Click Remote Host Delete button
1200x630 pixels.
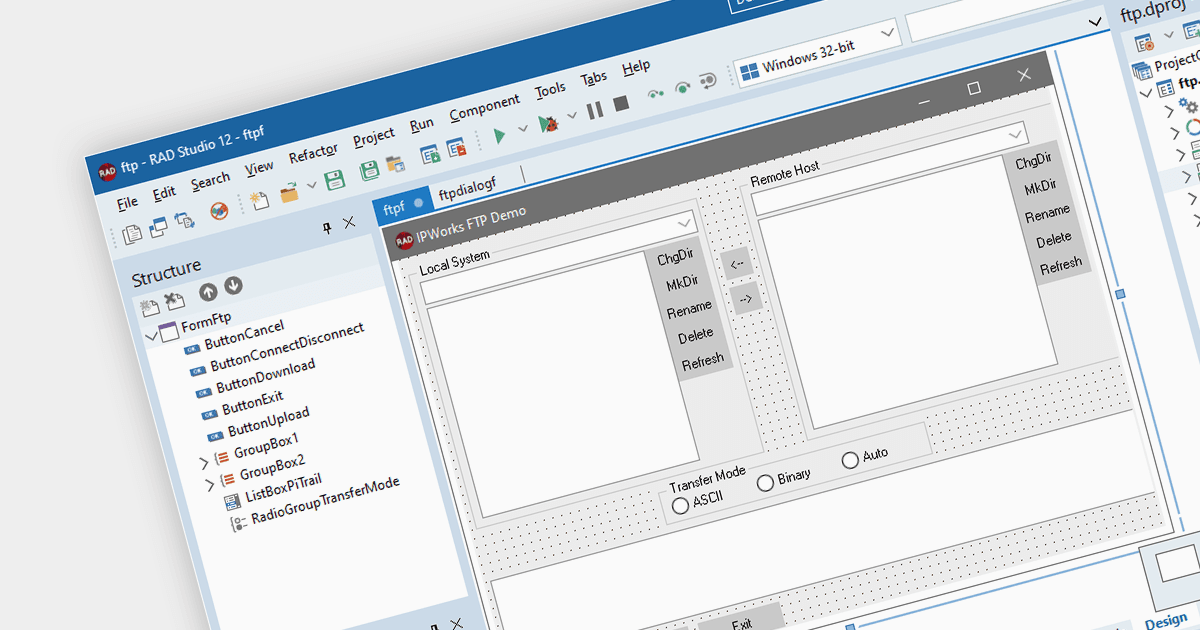pos(1053,239)
